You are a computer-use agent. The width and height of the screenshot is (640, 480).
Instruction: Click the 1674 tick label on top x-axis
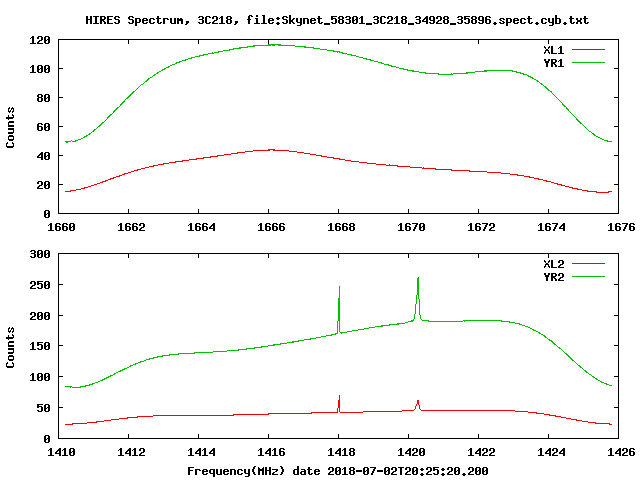(551, 227)
